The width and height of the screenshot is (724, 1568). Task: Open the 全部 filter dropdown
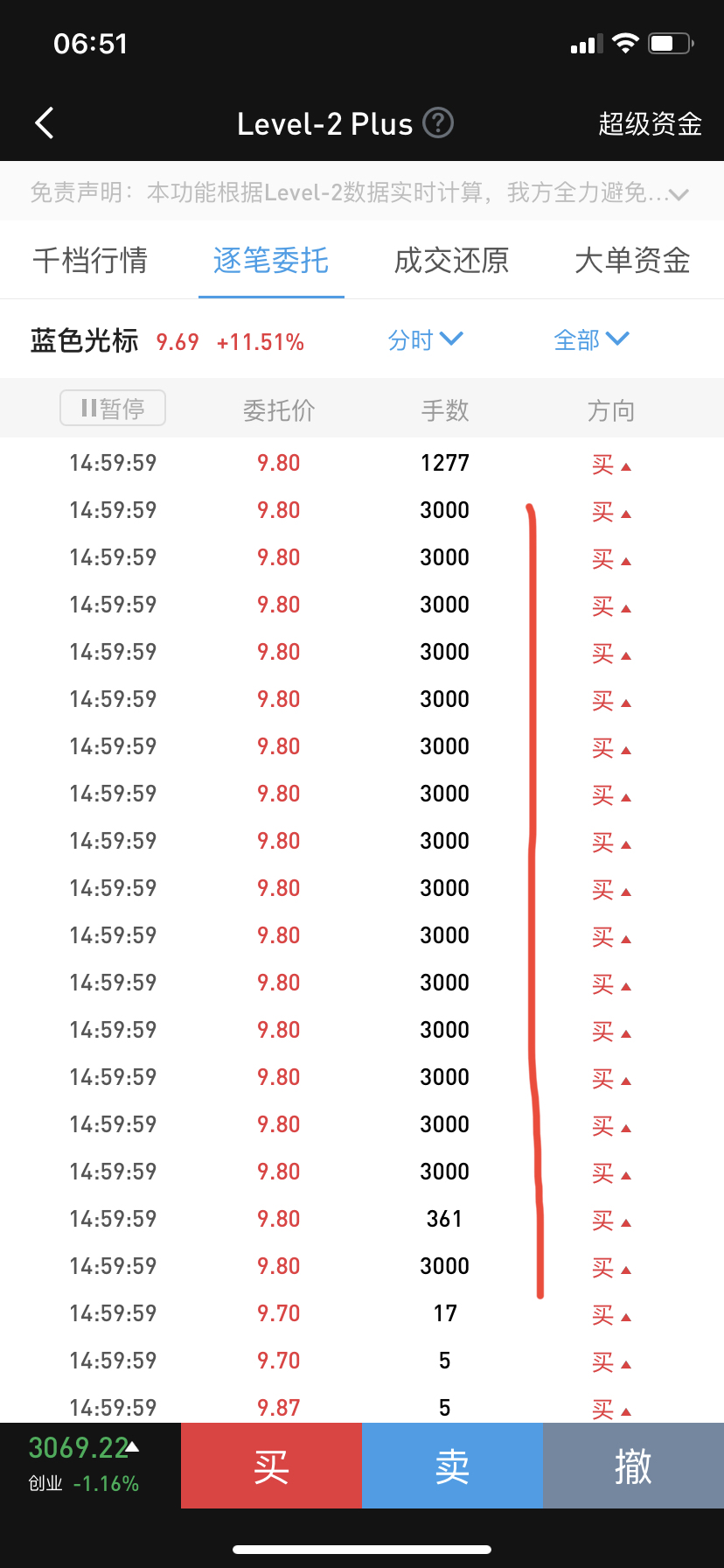(x=591, y=339)
